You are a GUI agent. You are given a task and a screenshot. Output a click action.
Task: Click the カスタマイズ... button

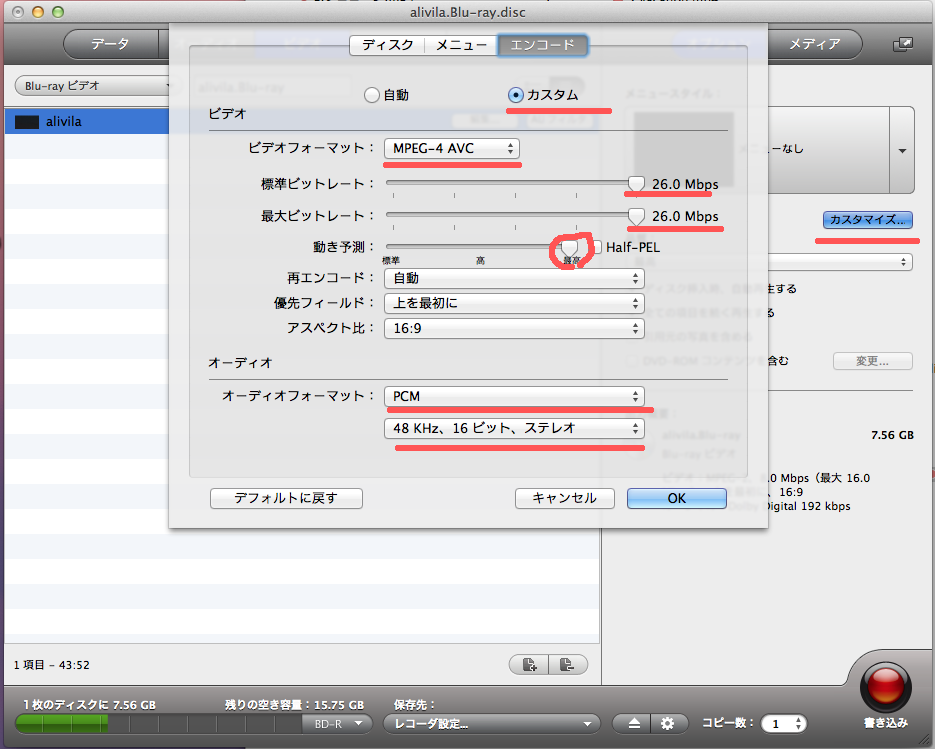[x=868, y=219]
